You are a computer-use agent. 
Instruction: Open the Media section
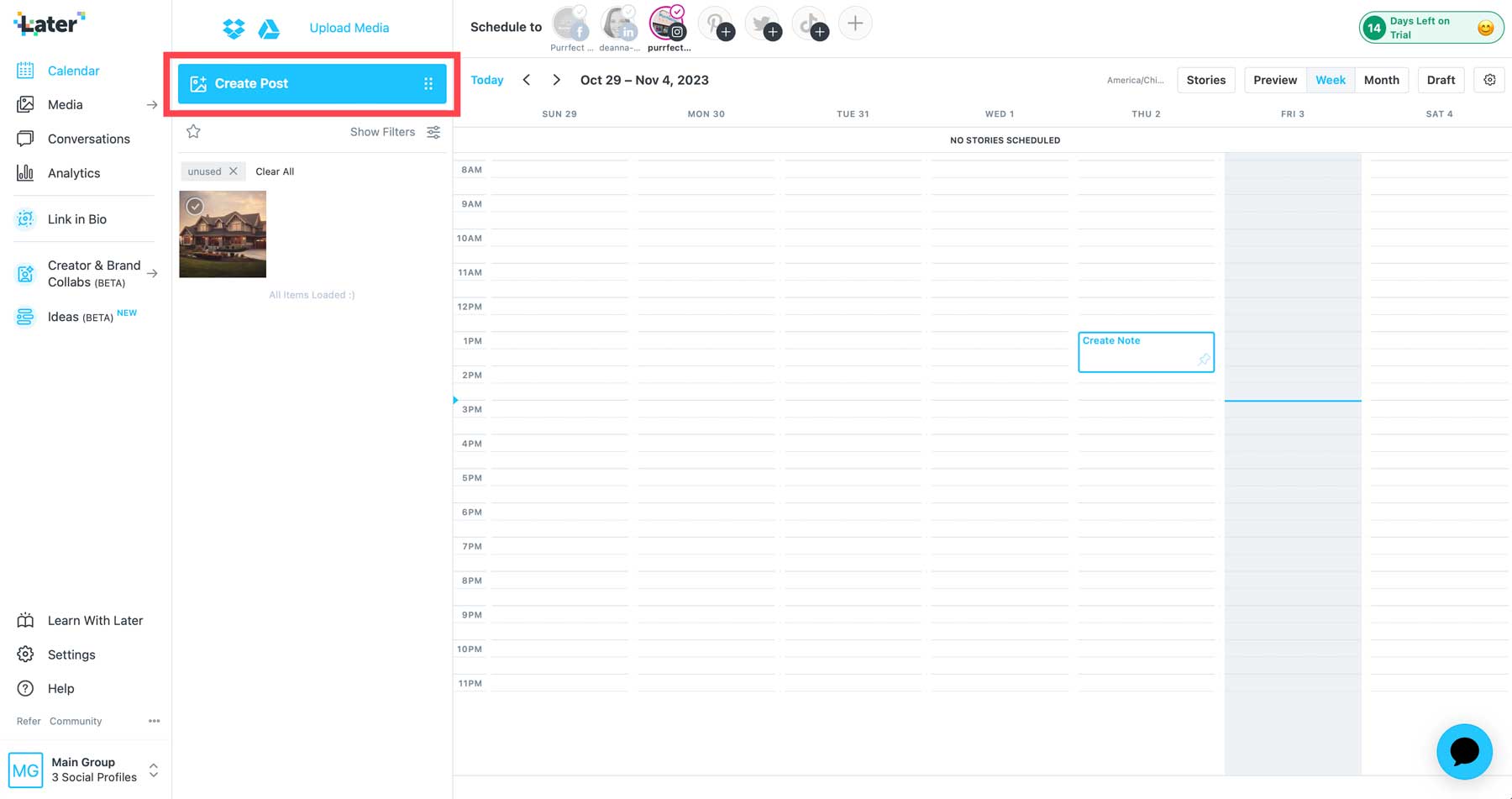click(x=65, y=104)
